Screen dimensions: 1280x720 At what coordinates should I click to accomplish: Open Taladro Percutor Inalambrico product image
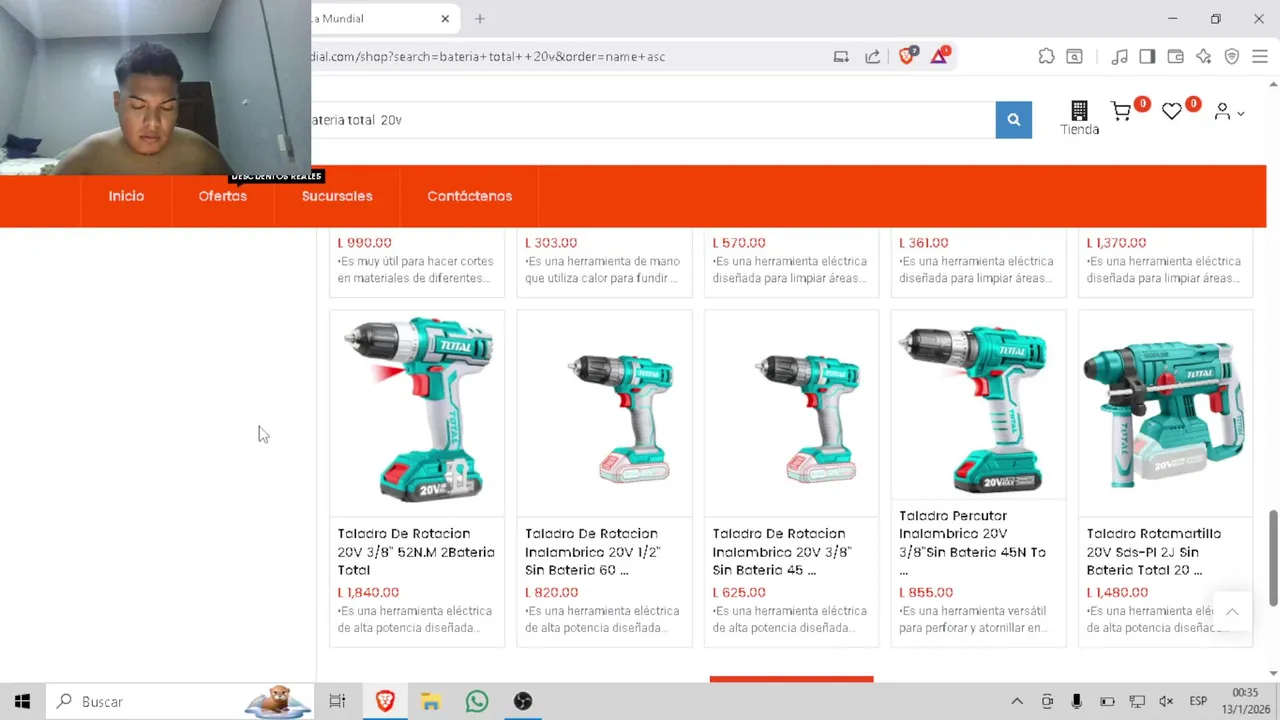coord(978,405)
